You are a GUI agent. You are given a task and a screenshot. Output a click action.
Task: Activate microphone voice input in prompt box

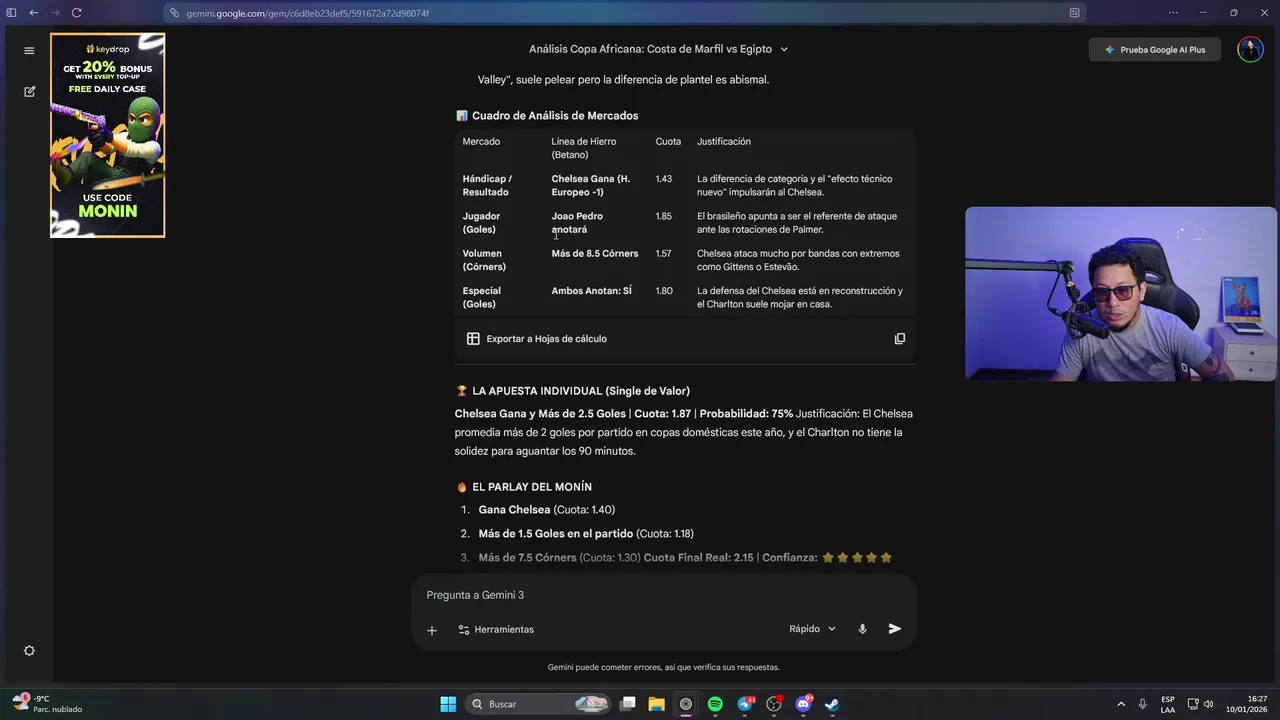(x=862, y=629)
